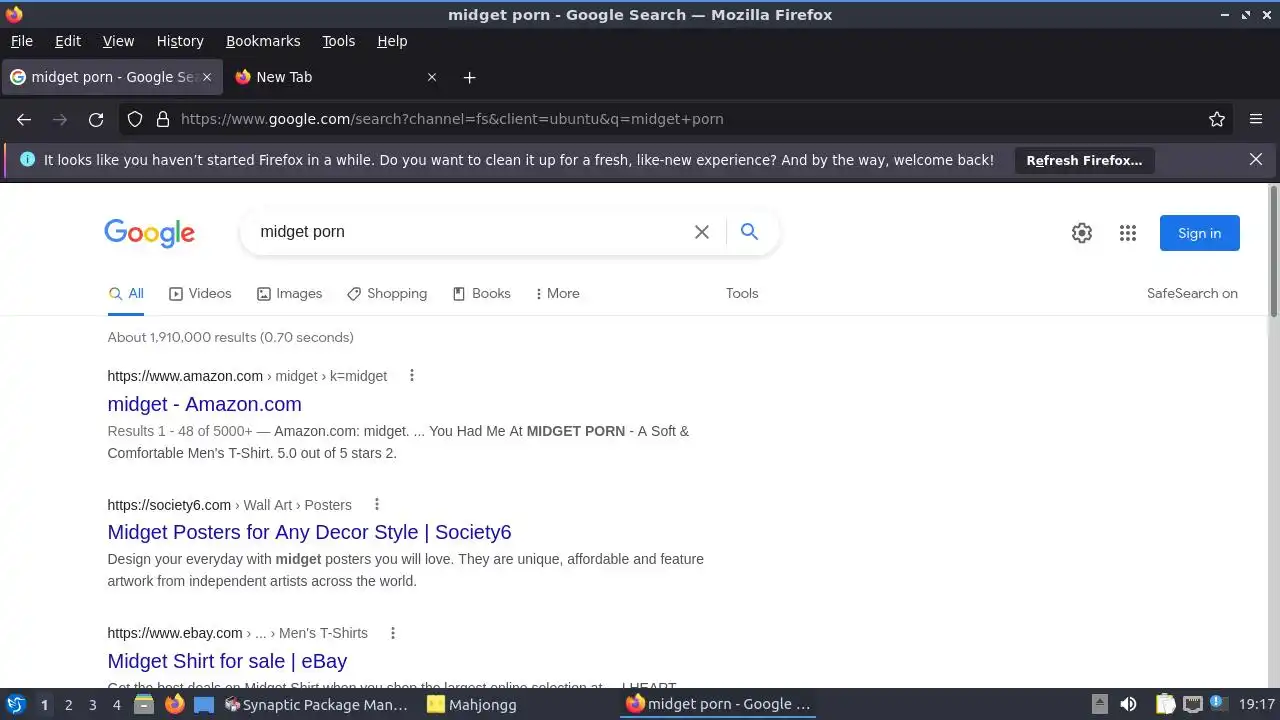Open the Google search Tools options
This screenshot has width=1280, height=720.
[742, 293]
